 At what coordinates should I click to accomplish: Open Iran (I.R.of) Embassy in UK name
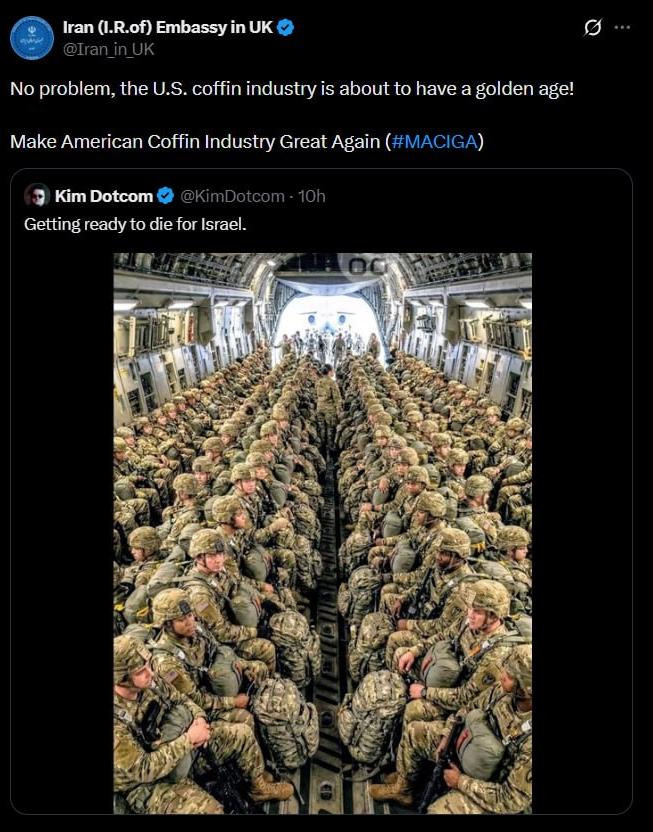click(168, 28)
